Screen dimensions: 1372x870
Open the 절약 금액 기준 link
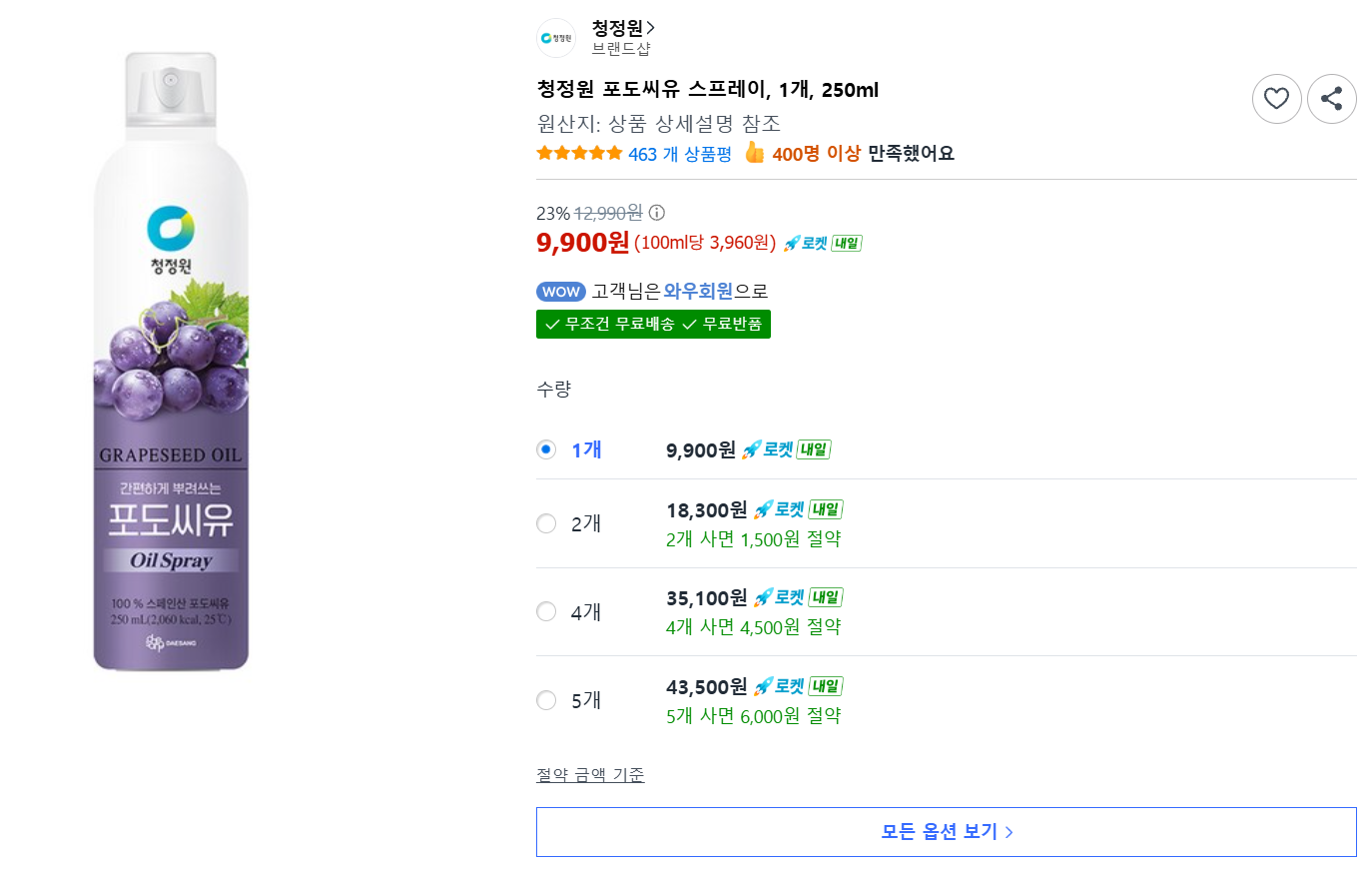tap(590, 775)
